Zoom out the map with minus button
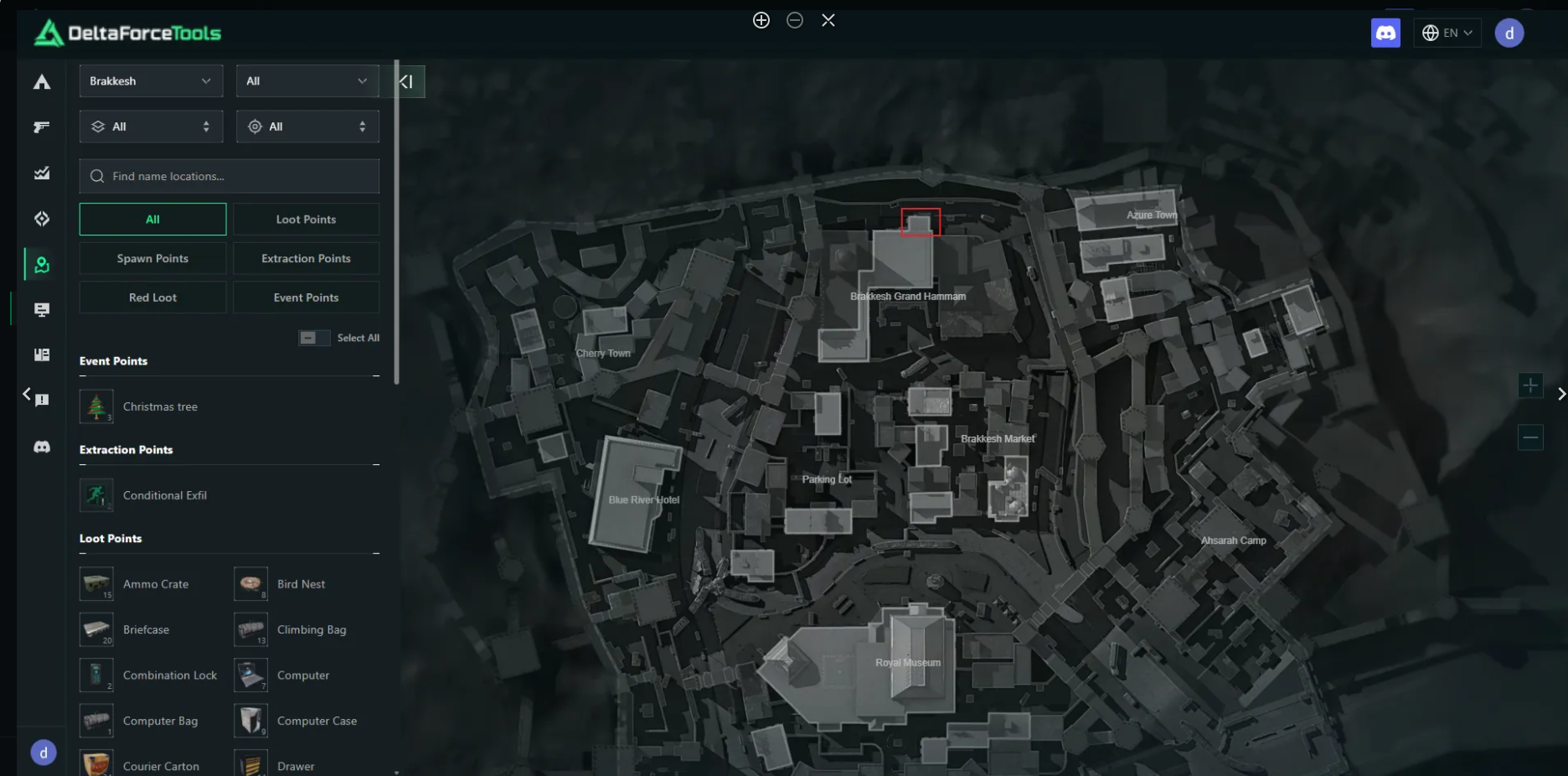Image resolution: width=1568 pixels, height=776 pixels. coord(1530,437)
